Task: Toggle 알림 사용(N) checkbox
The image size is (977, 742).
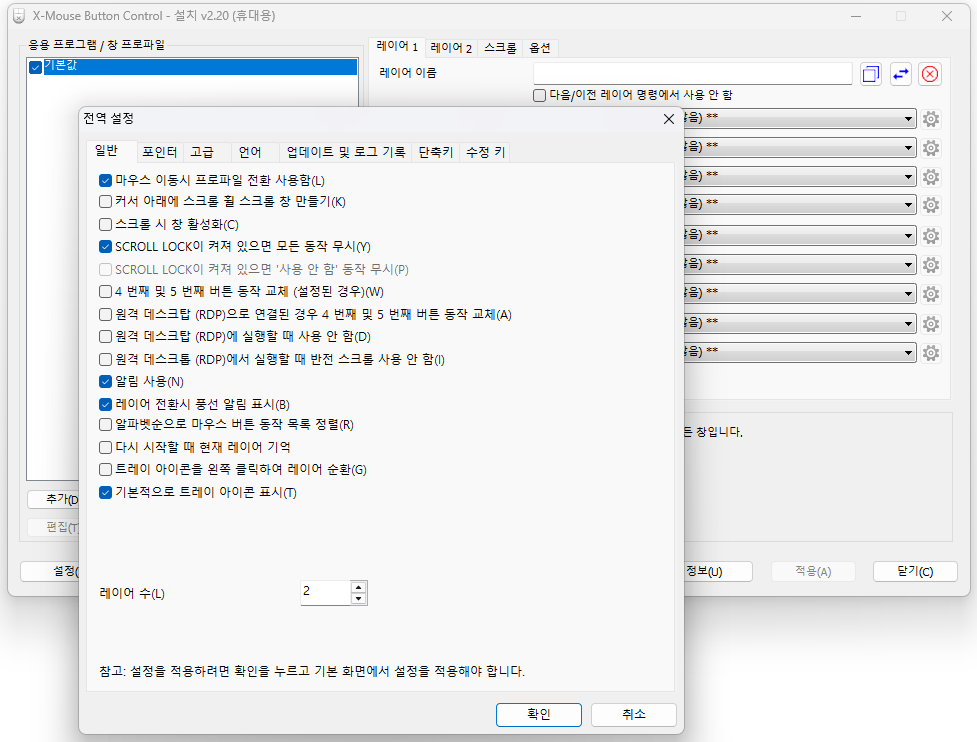Action: click(x=105, y=381)
